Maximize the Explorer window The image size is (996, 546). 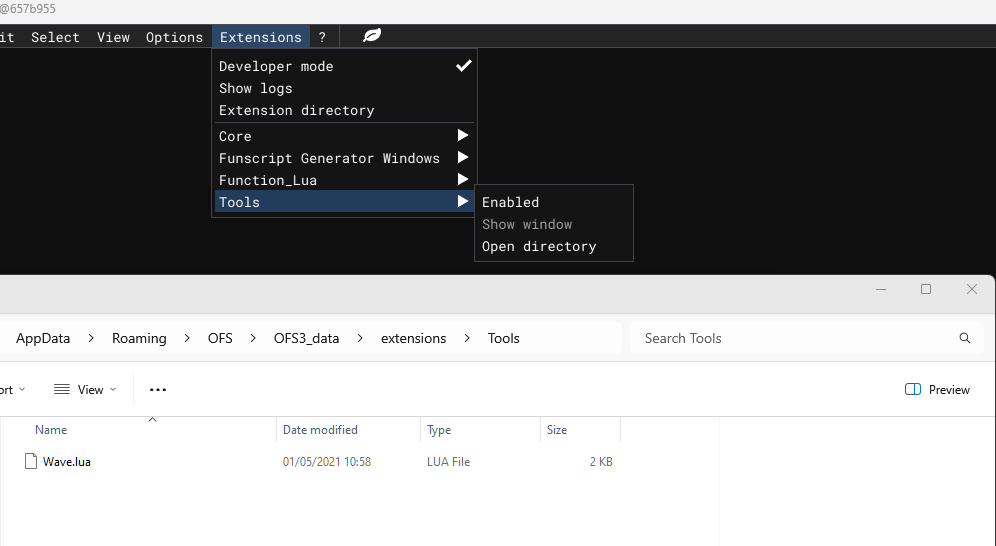pyautogui.click(x=926, y=290)
